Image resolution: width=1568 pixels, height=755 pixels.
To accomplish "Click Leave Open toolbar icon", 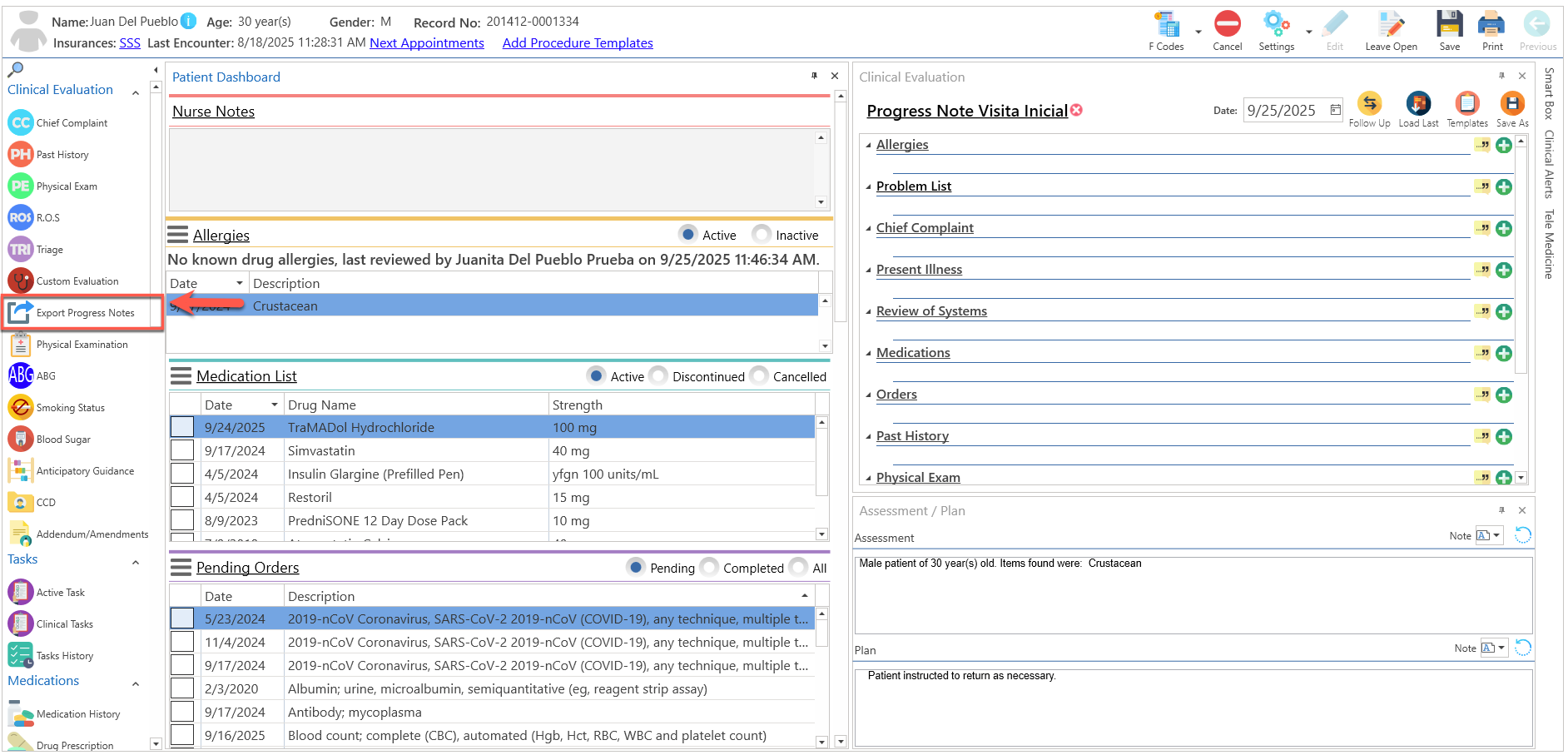I will pos(1391,25).
